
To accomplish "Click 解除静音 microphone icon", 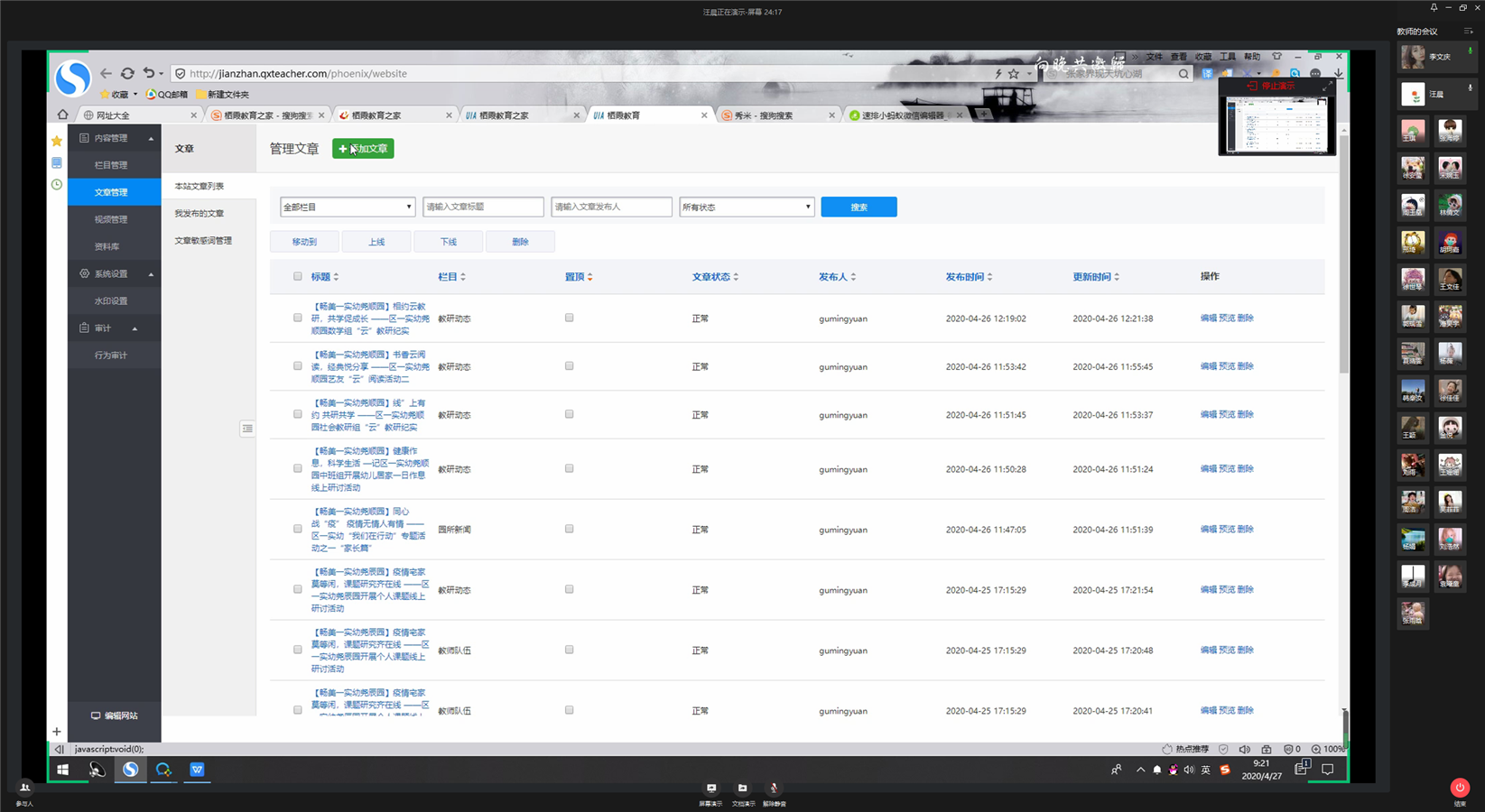I will (x=774, y=789).
